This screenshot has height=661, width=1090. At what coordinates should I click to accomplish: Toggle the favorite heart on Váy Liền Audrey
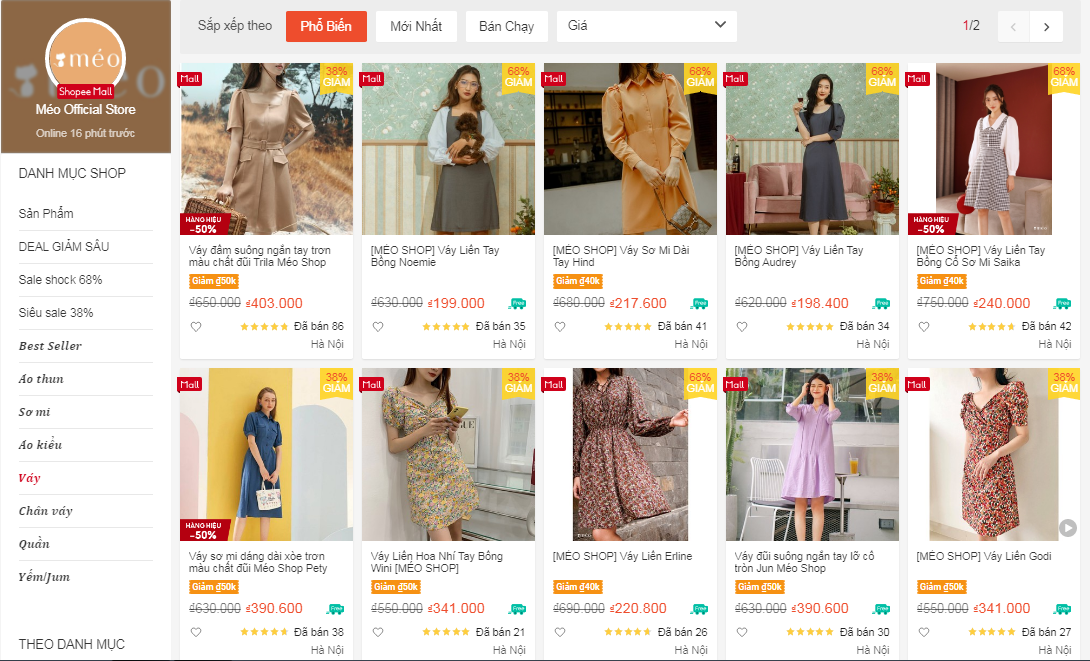(x=741, y=325)
